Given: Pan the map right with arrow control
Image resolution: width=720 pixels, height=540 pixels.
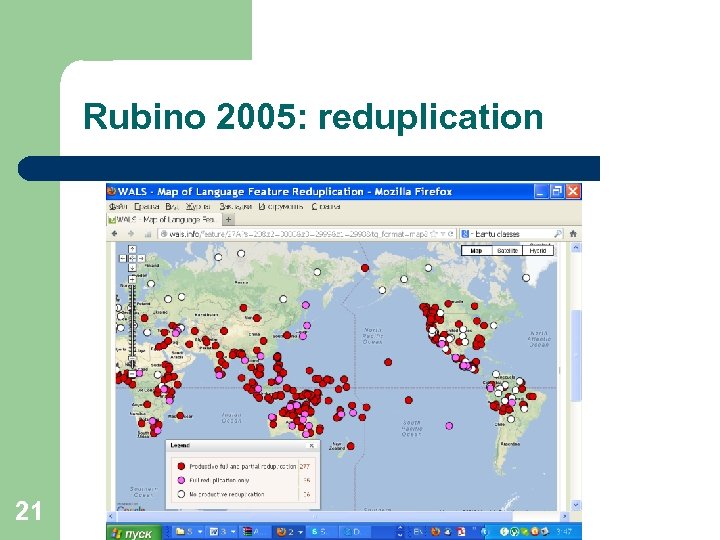Looking at the screenshot, I should 141,259.
